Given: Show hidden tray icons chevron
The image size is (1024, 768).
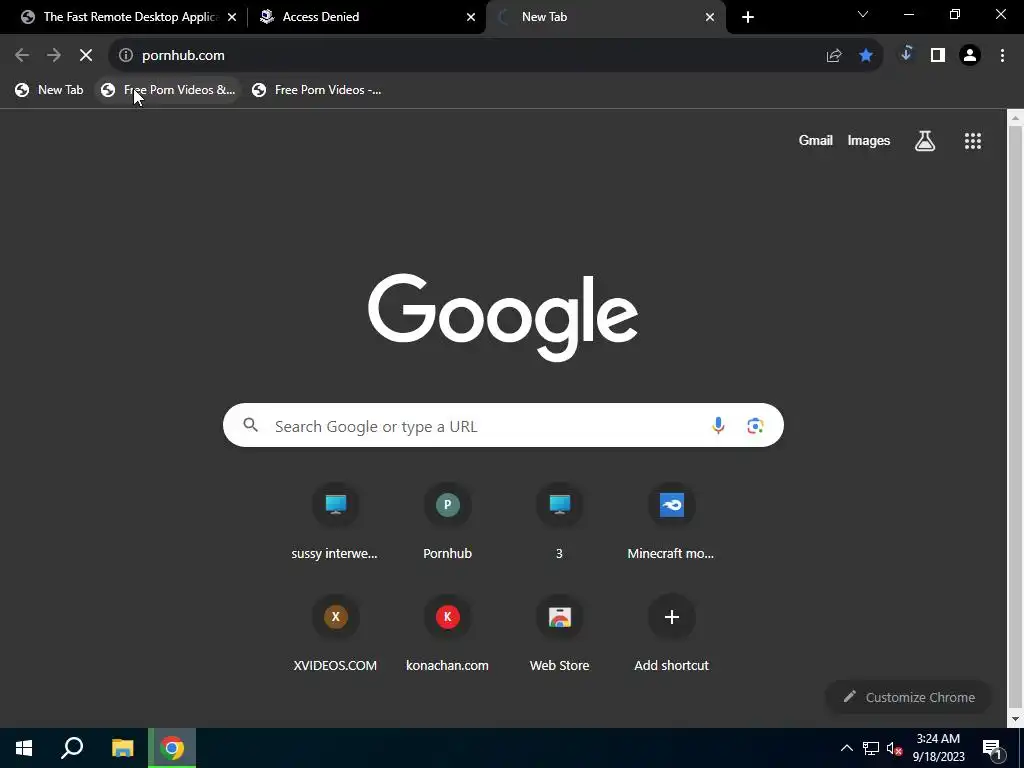Looking at the screenshot, I should (846, 748).
